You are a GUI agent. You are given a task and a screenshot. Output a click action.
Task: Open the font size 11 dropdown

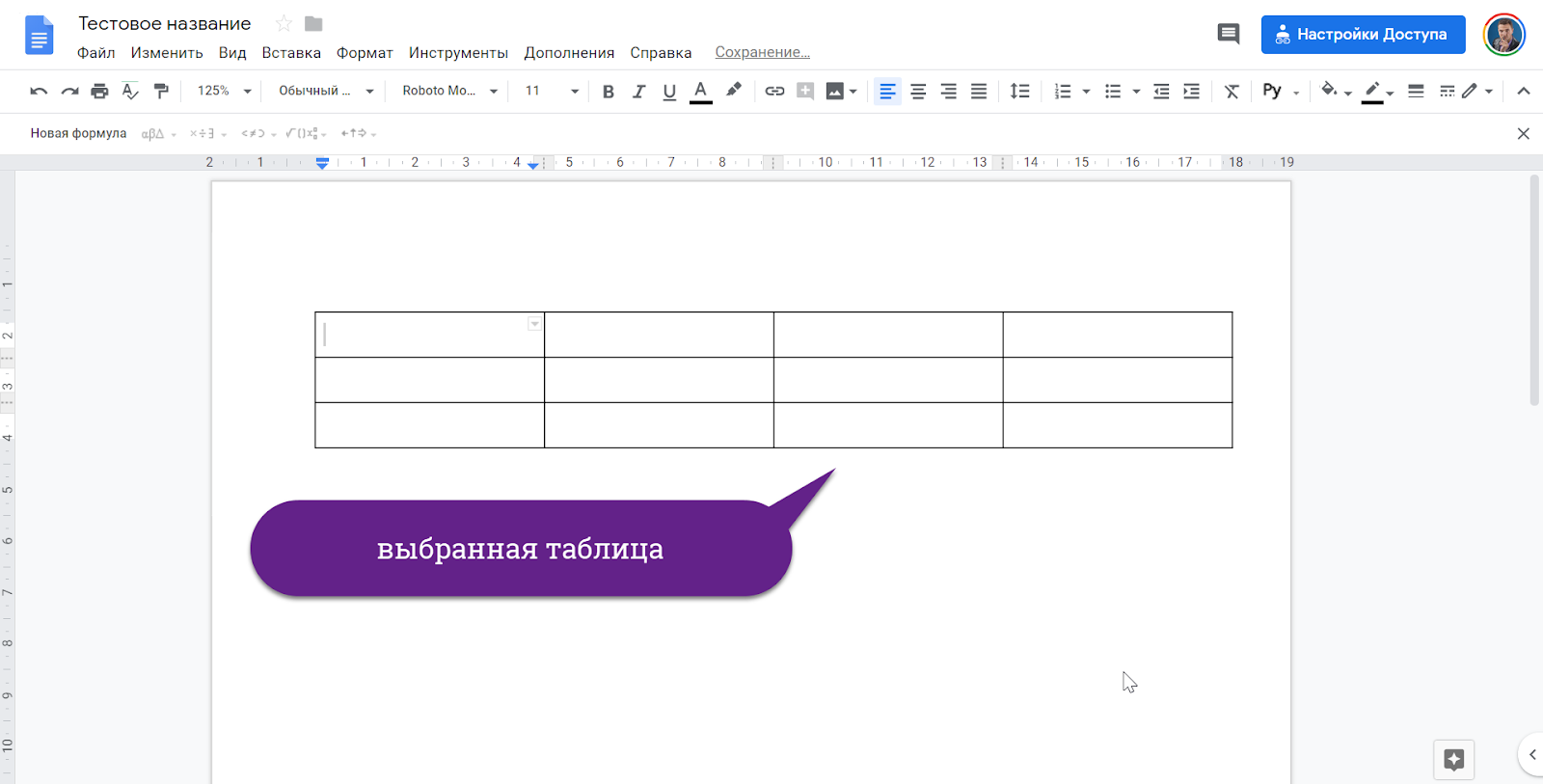coord(552,91)
